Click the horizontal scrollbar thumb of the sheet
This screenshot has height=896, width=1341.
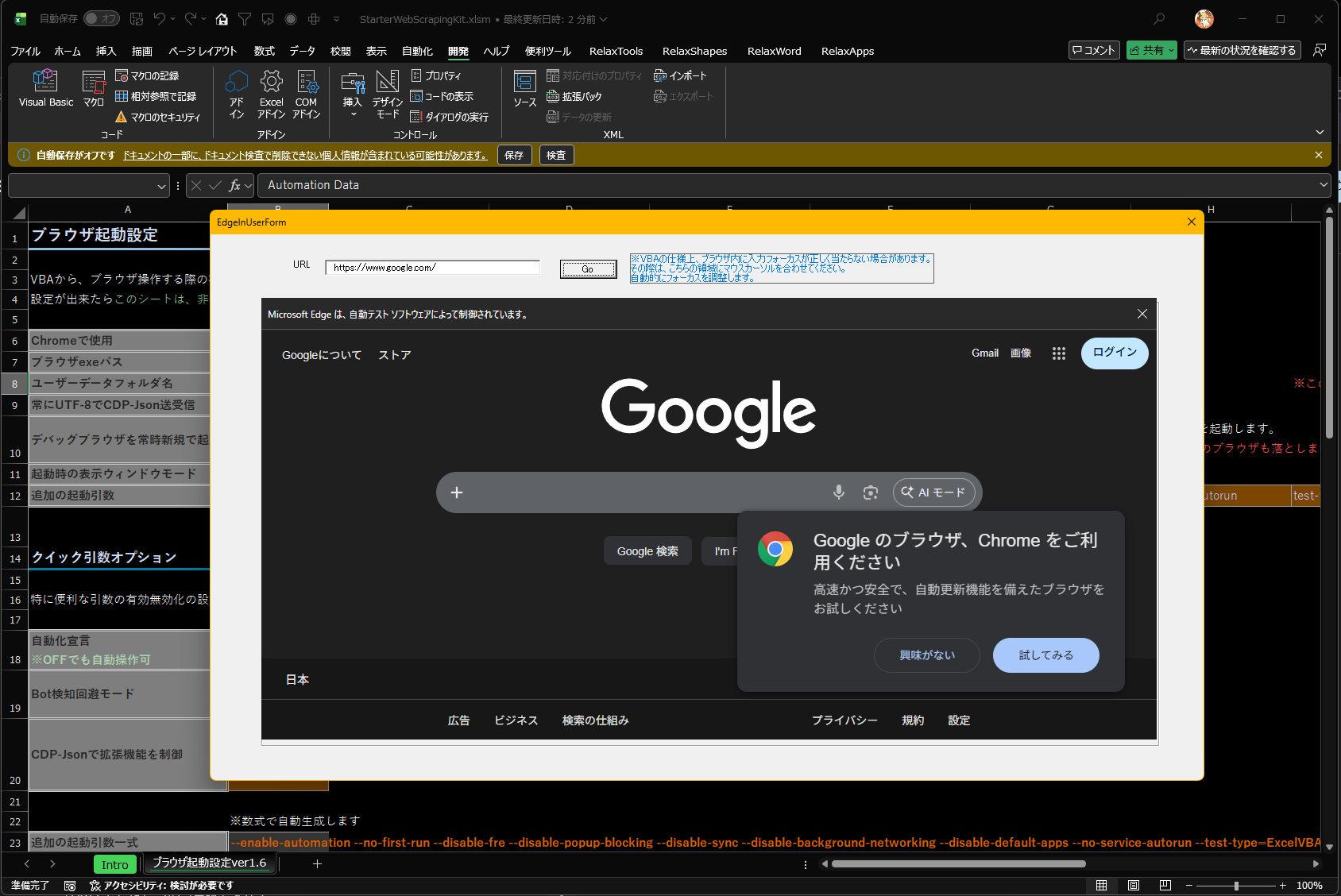tap(958, 863)
